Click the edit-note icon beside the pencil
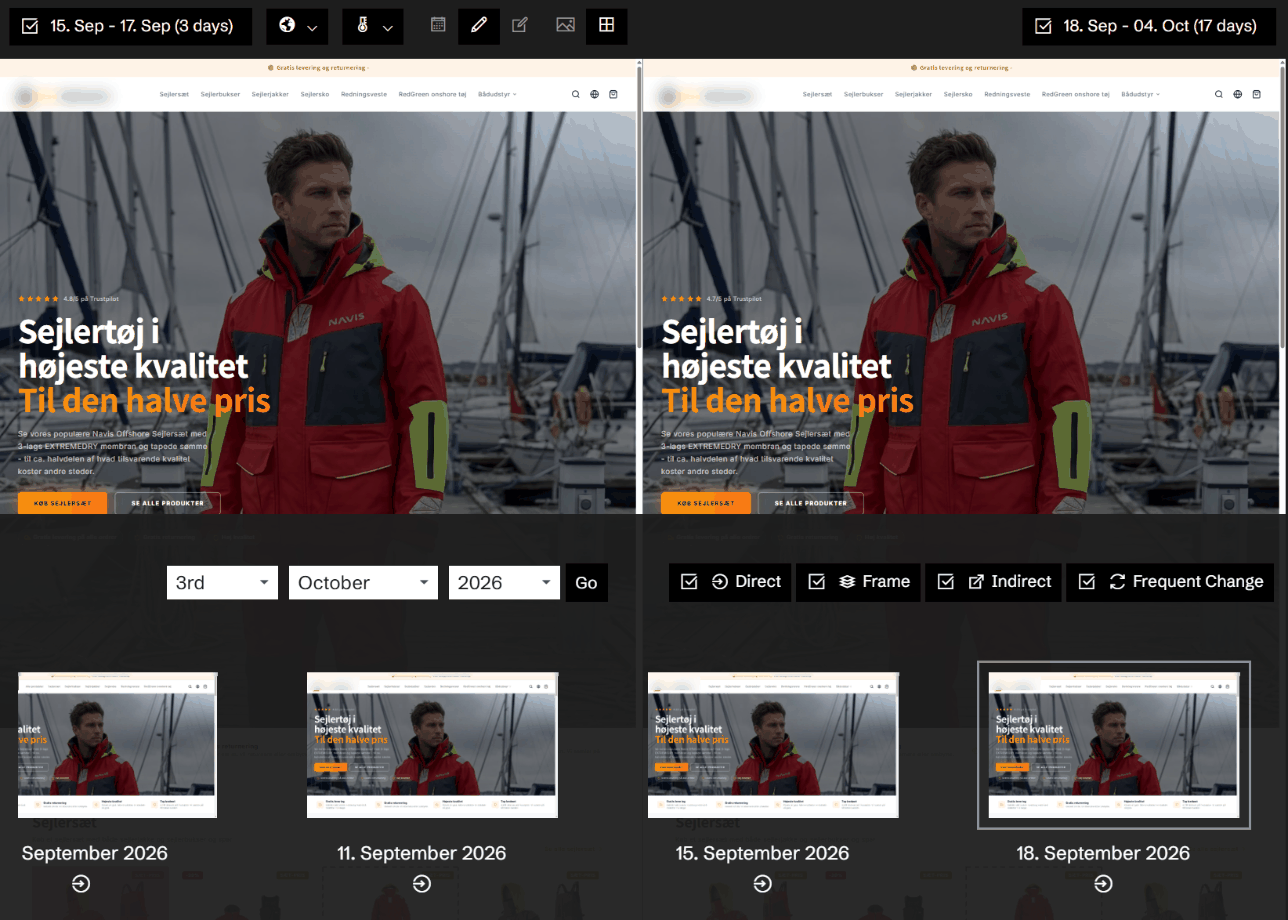The height and width of the screenshot is (920, 1288). [x=520, y=25]
